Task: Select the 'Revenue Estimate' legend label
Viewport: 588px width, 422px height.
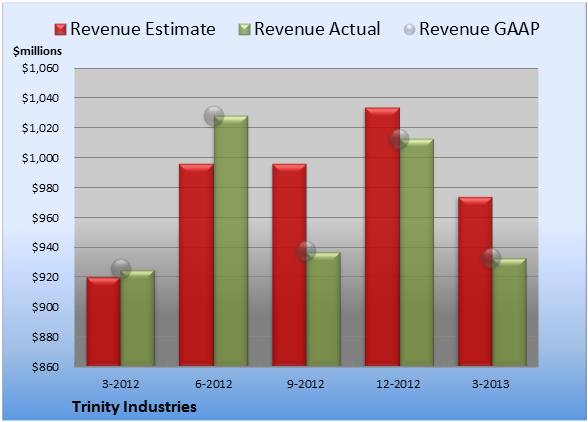Action: 143,29
